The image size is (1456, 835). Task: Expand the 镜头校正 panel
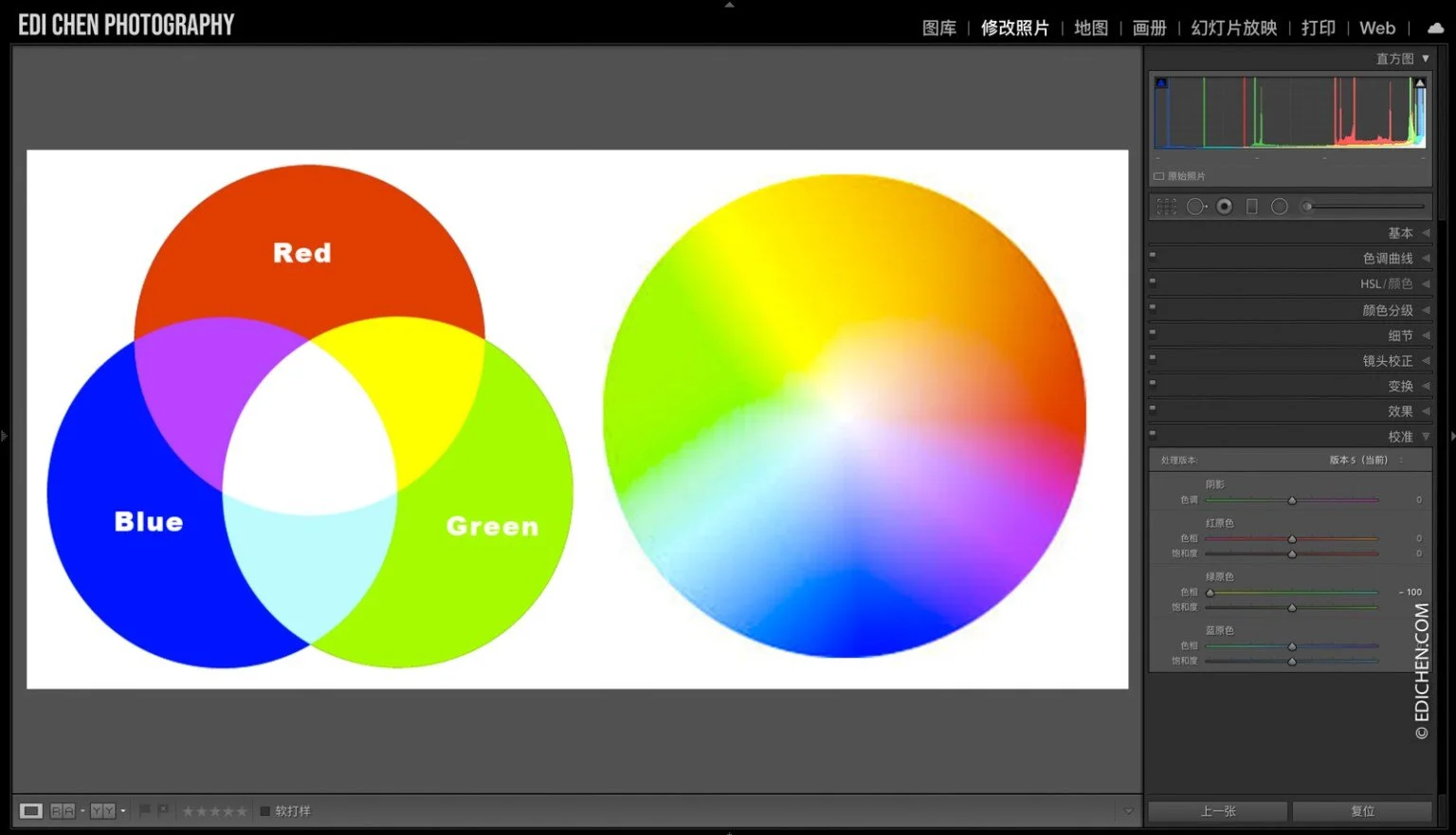pyautogui.click(x=1426, y=361)
